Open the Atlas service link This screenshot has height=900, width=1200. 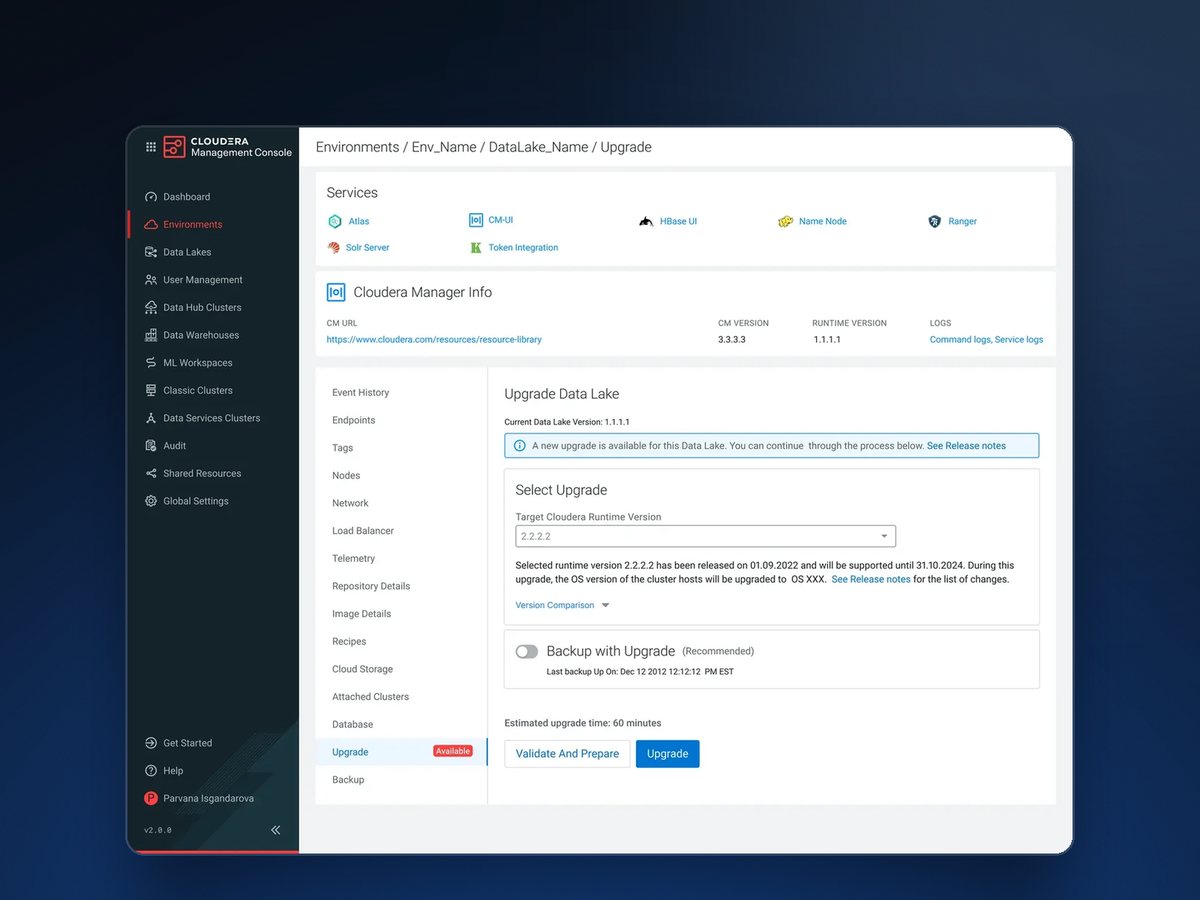(x=359, y=222)
